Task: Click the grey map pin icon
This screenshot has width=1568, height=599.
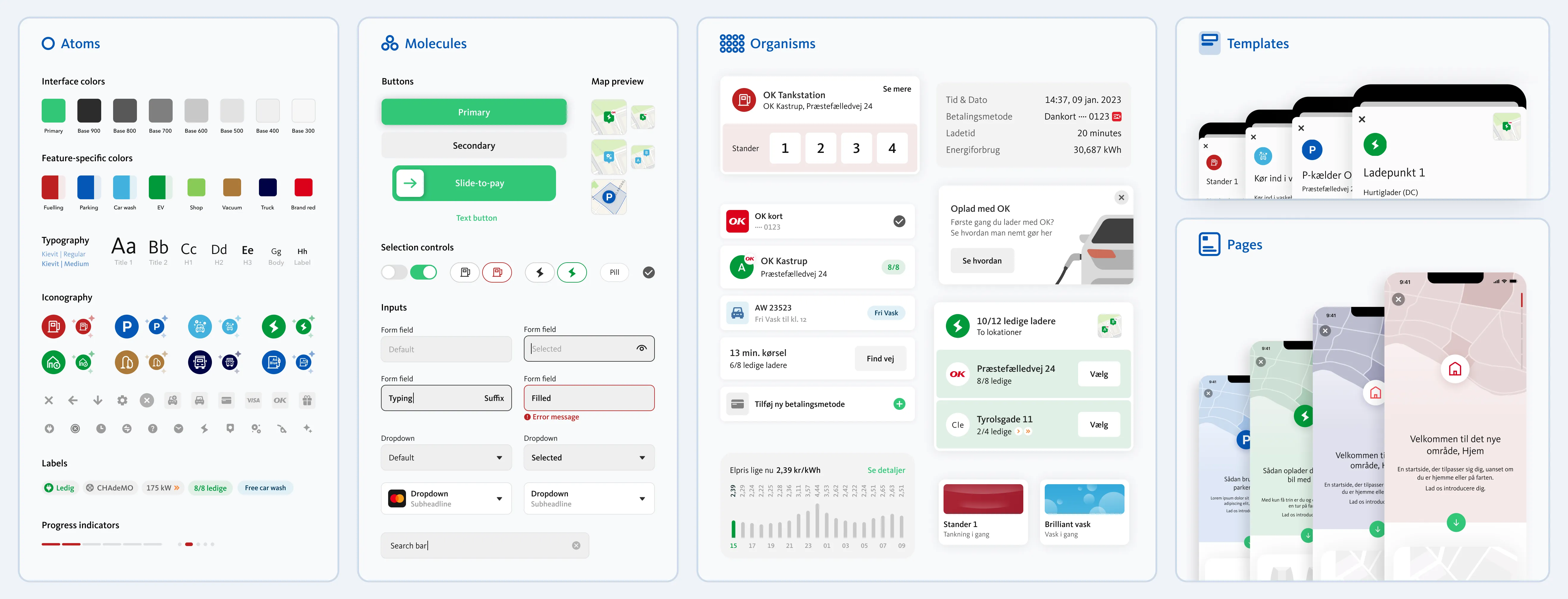Action: click(x=230, y=429)
